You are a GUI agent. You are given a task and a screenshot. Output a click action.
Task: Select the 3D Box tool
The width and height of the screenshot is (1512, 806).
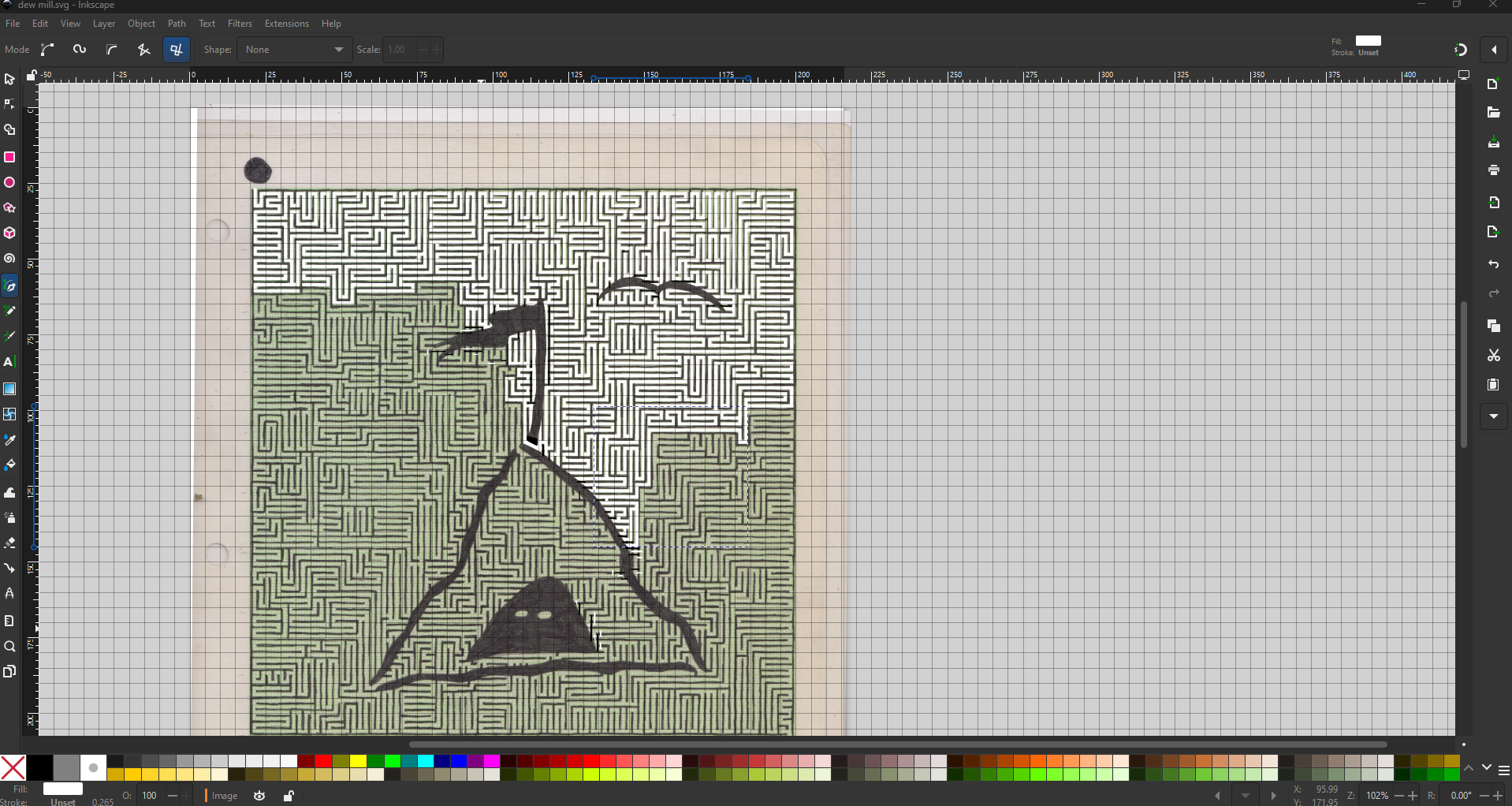click(9, 233)
